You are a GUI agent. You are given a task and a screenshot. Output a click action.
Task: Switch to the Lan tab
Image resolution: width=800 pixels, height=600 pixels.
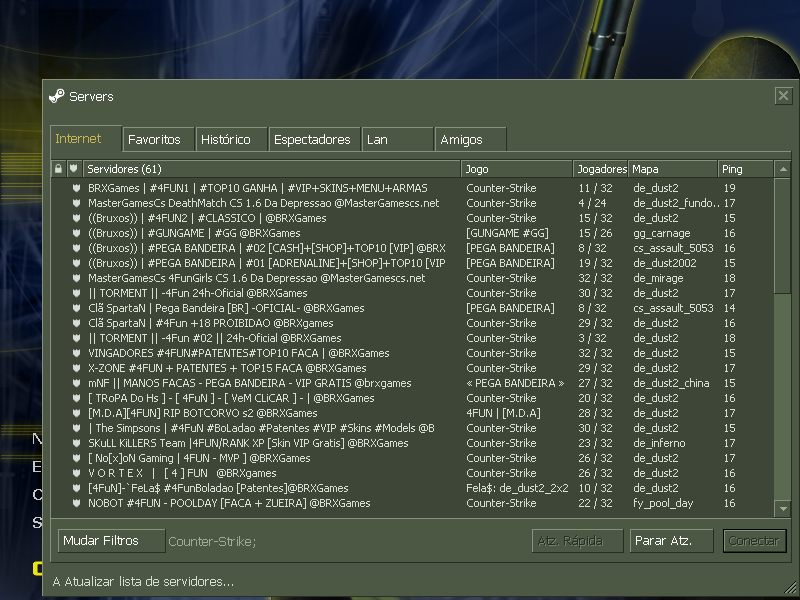397,139
